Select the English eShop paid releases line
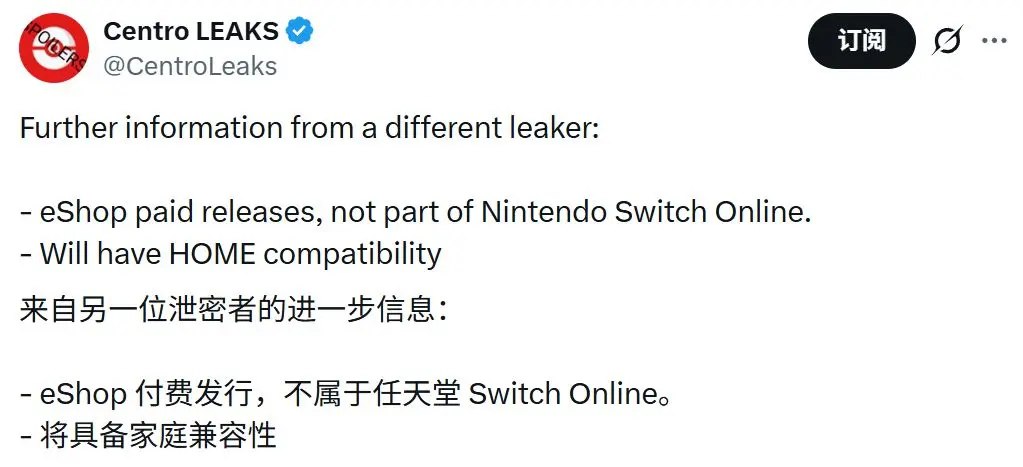Image resolution: width=1023 pixels, height=467 pixels. pyautogui.click(x=414, y=212)
